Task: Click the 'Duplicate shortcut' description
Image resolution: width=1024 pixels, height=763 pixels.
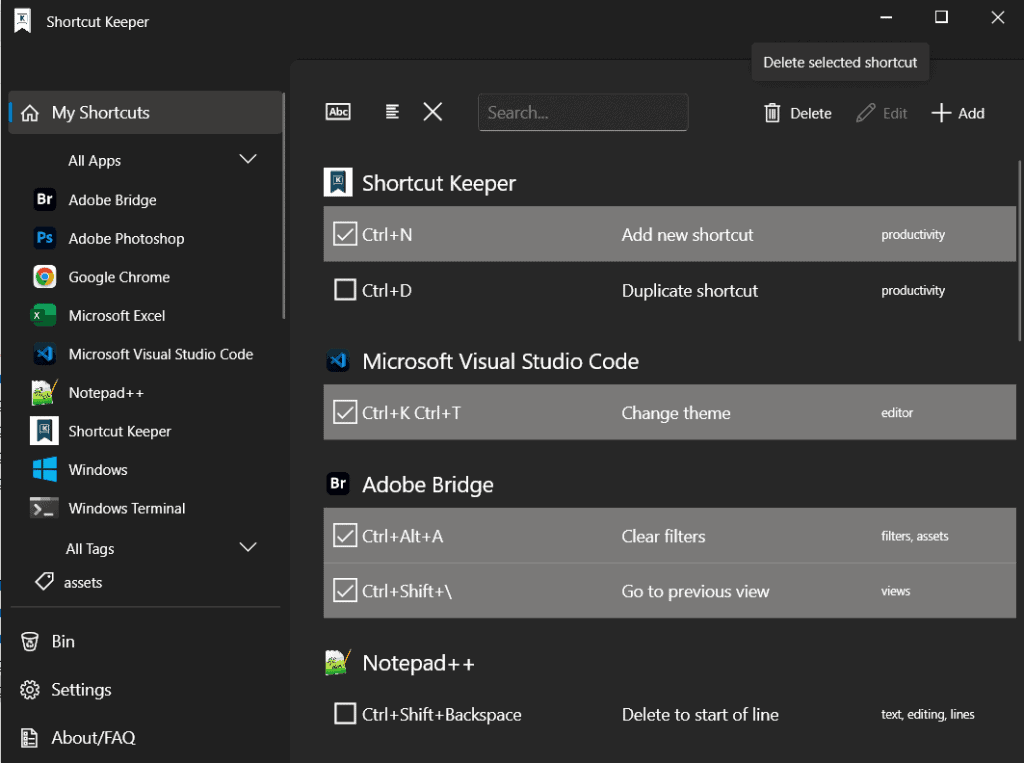Action: (690, 290)
